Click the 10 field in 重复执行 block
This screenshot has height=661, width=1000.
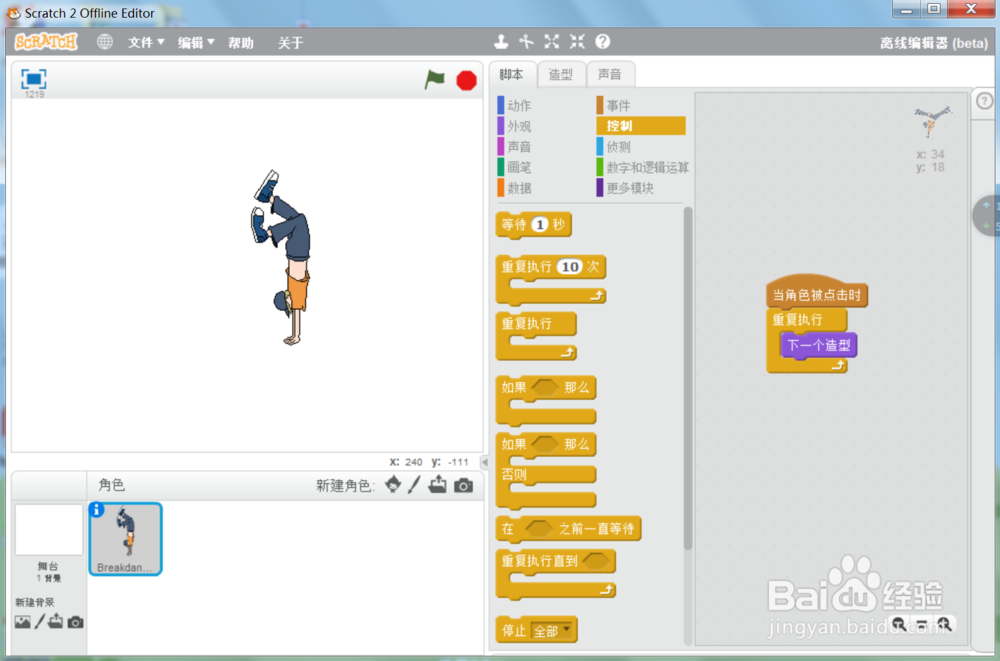pos(570,267)
